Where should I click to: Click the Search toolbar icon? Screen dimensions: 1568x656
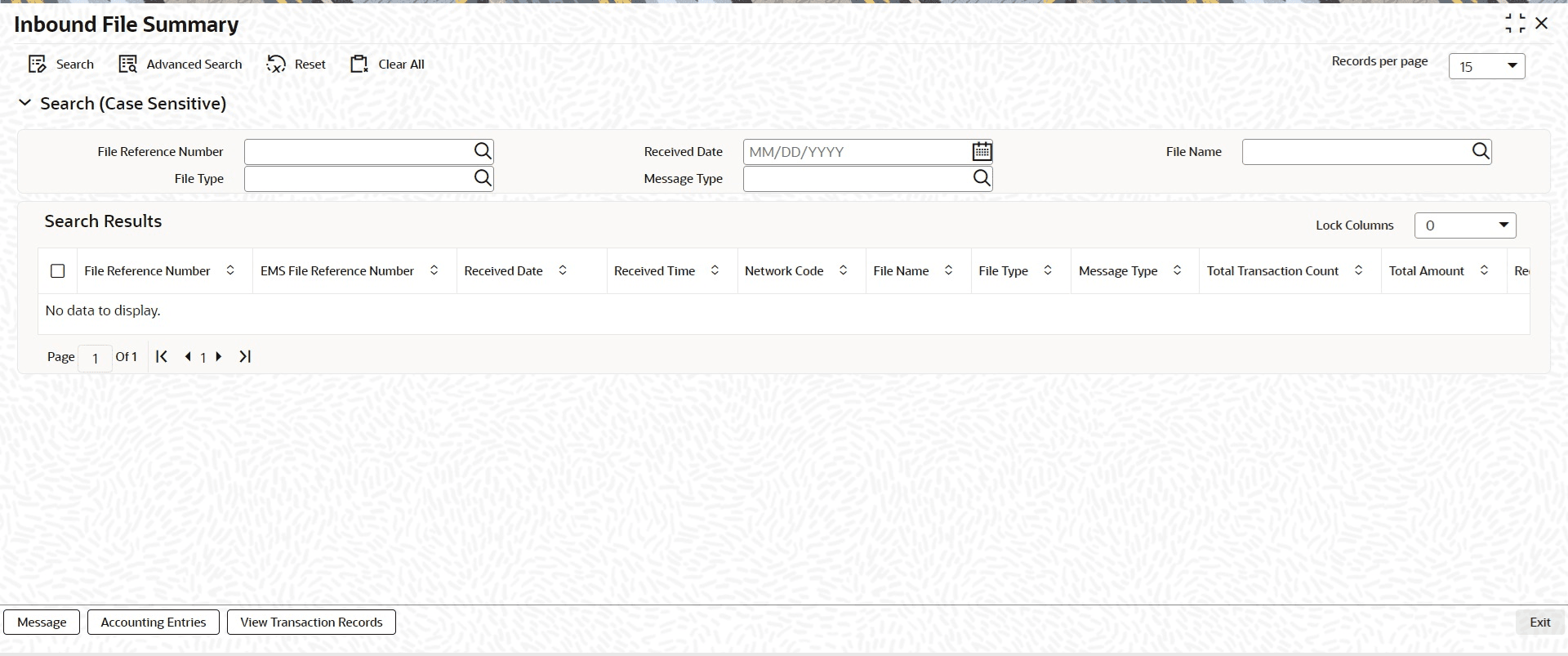pos(37,65)
